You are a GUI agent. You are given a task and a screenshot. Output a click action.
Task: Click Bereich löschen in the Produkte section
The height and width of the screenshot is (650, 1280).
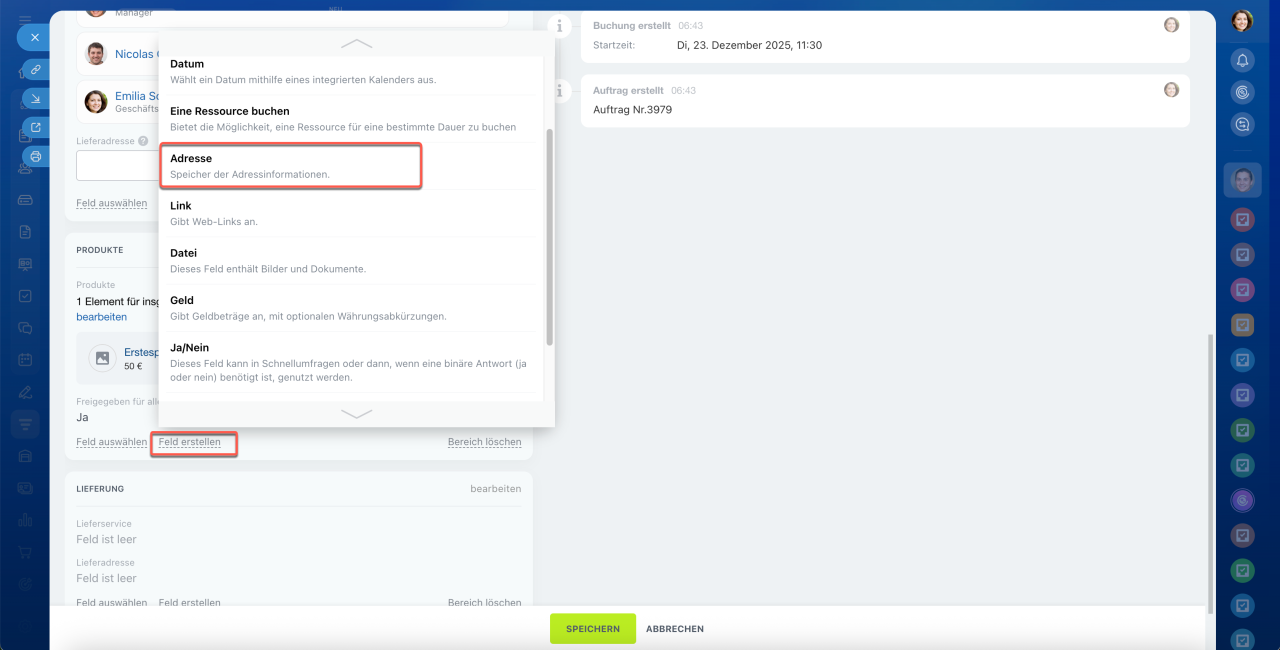click(x=485, y=442)
